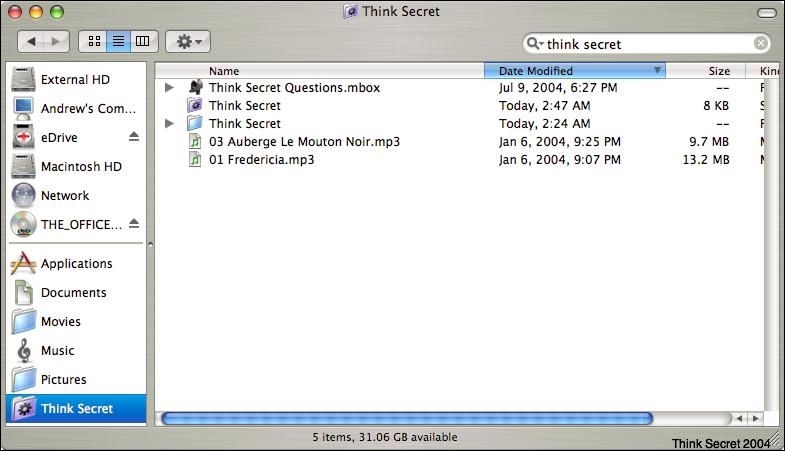The image size is (785, 451).
Task: Switch to column view
Action: click(x=143, y=42)
